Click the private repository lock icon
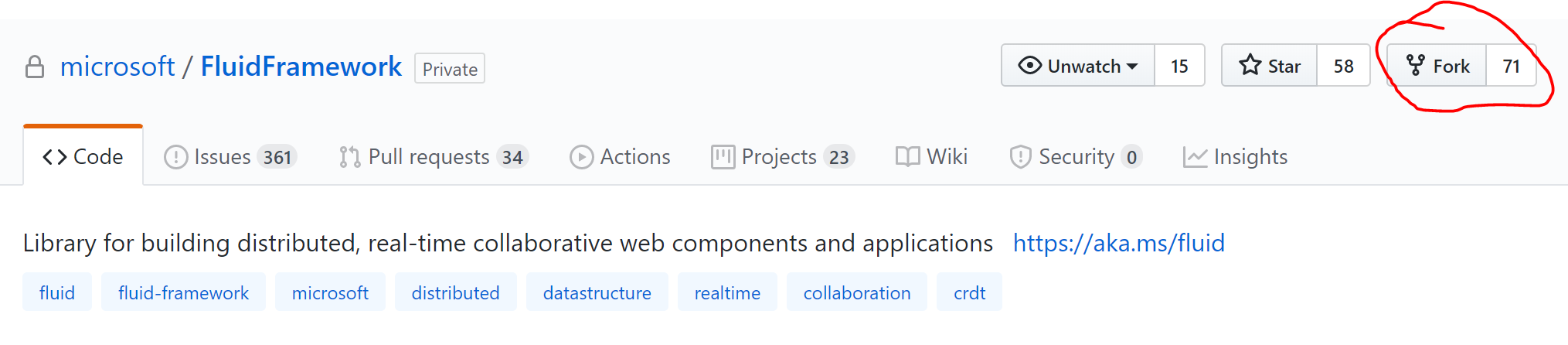This screenshot has height=345, width=1568. 35,67
